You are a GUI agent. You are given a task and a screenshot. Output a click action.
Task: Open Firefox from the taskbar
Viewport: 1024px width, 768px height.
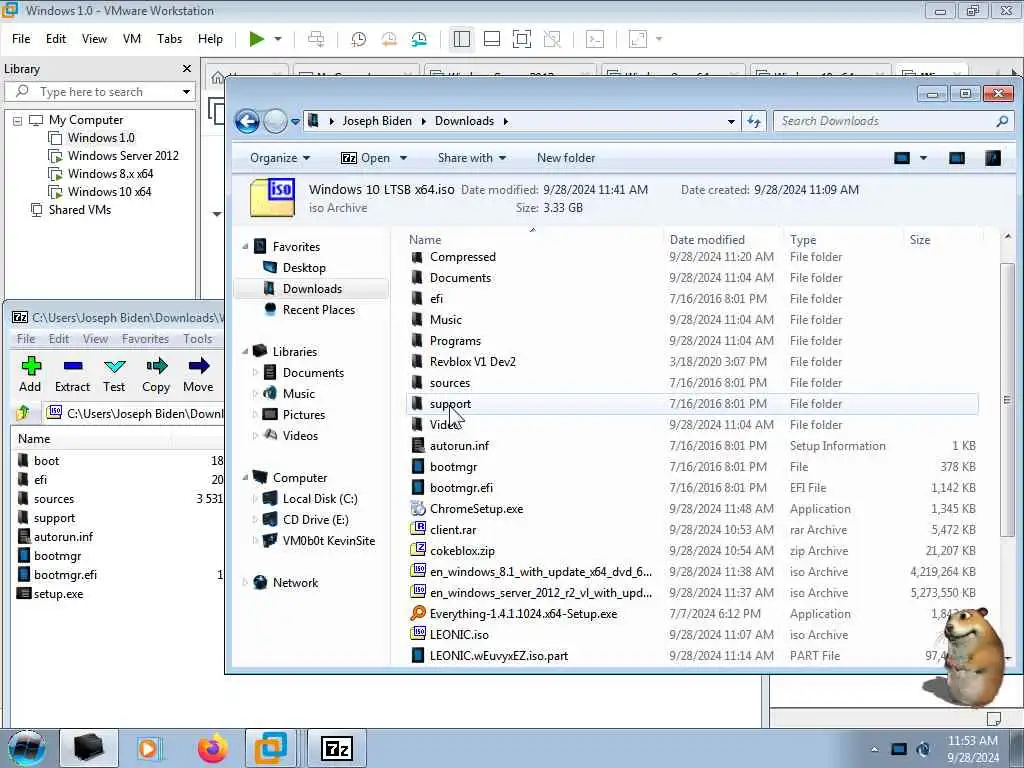pyautogui.click(x=212, y=748)
